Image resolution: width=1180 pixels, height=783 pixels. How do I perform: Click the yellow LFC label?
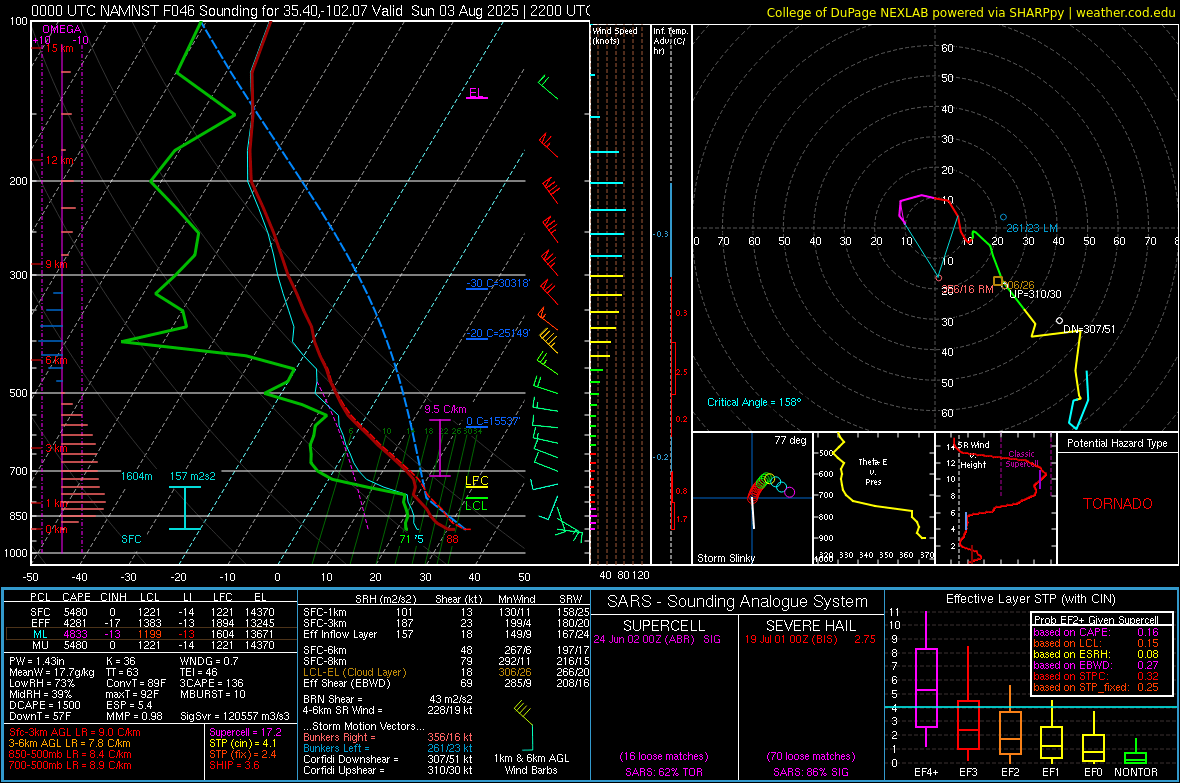[476, 481]
